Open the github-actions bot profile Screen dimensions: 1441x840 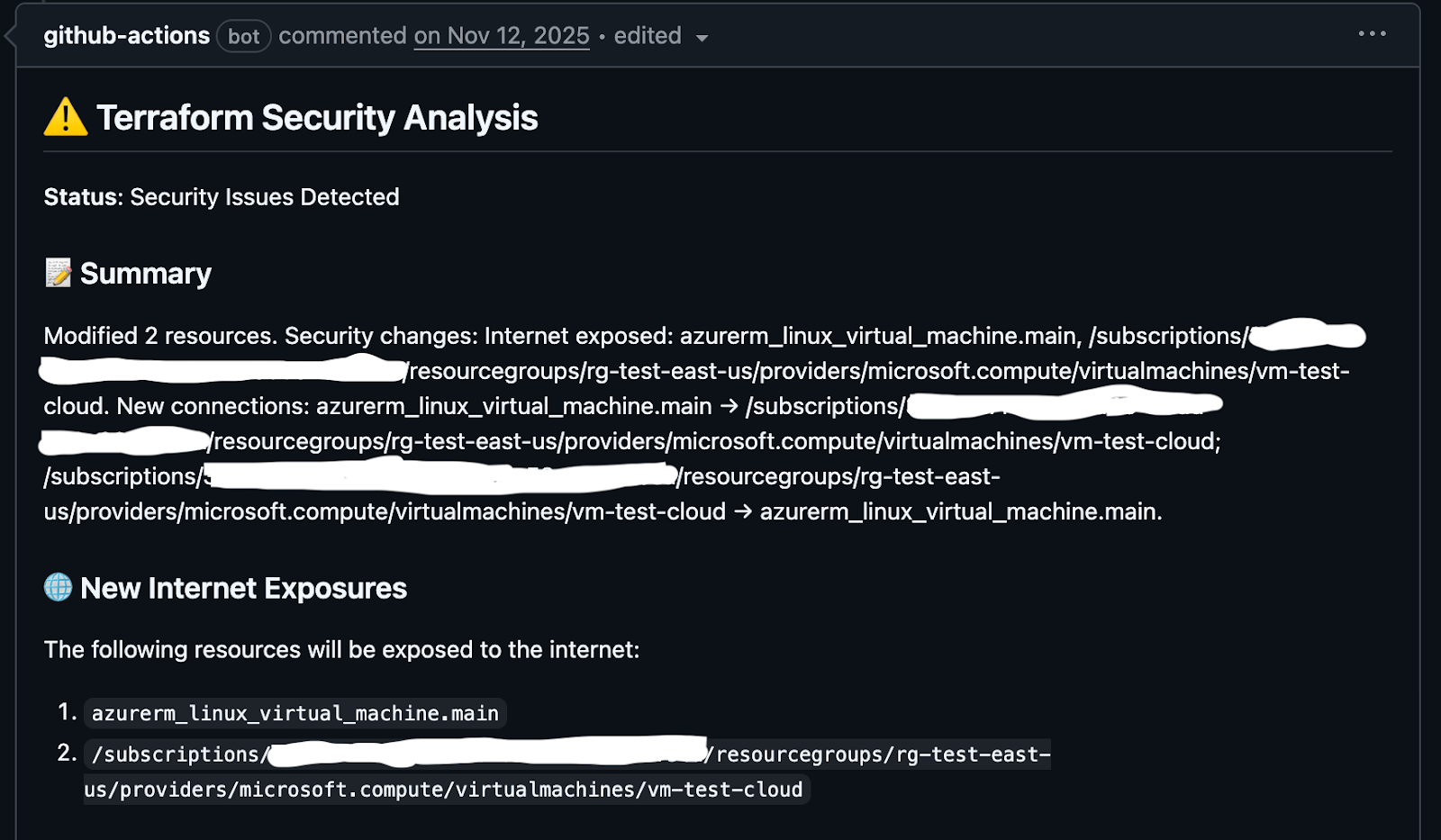point(126,36)
